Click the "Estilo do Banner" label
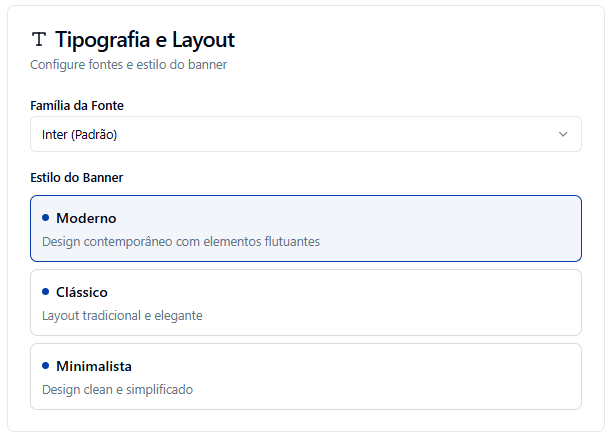Viewport: 613px width, 441px height. click(x=77, y=178)
